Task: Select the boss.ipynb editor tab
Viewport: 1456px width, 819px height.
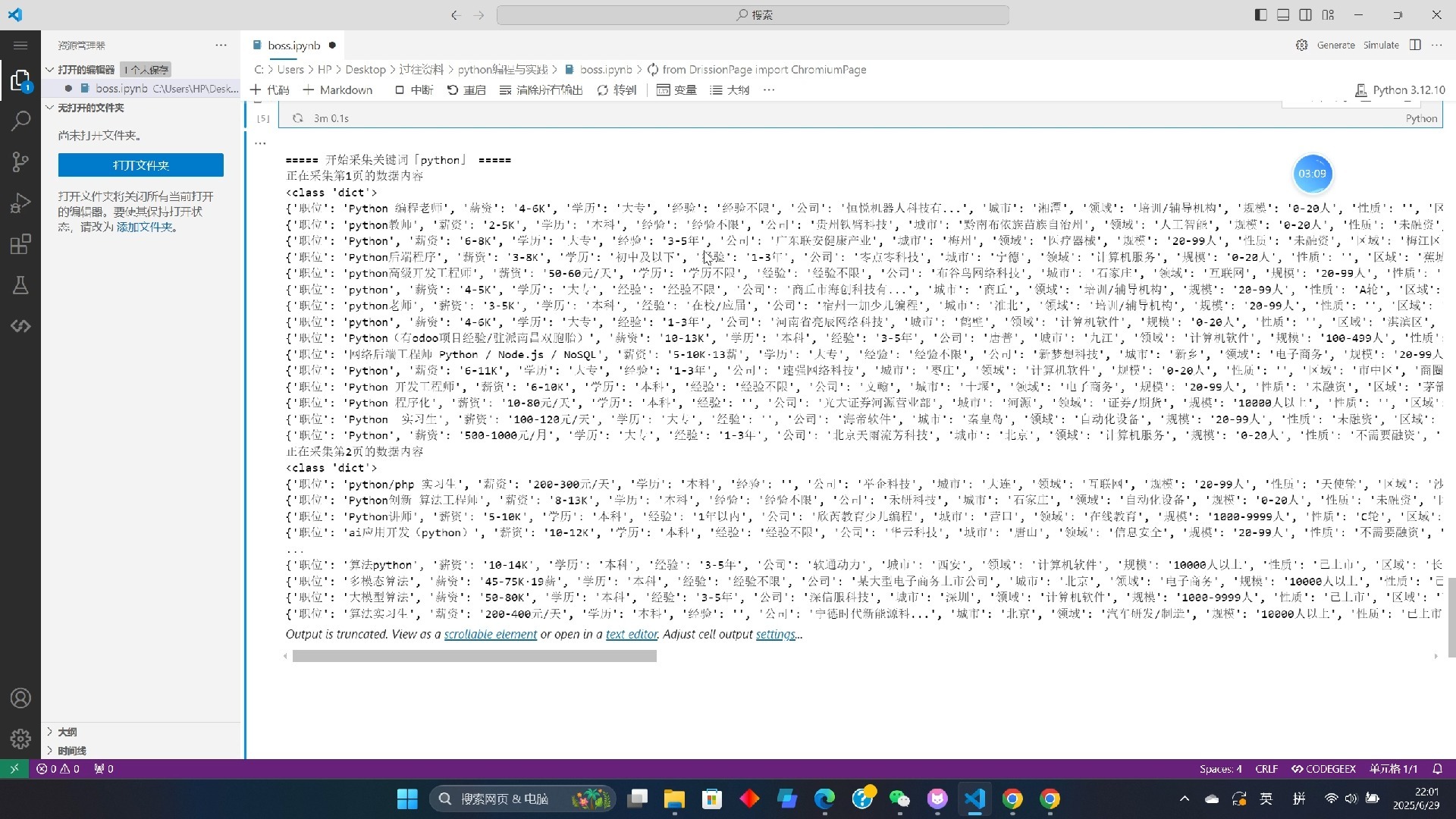Action: (x=292, y=45)
